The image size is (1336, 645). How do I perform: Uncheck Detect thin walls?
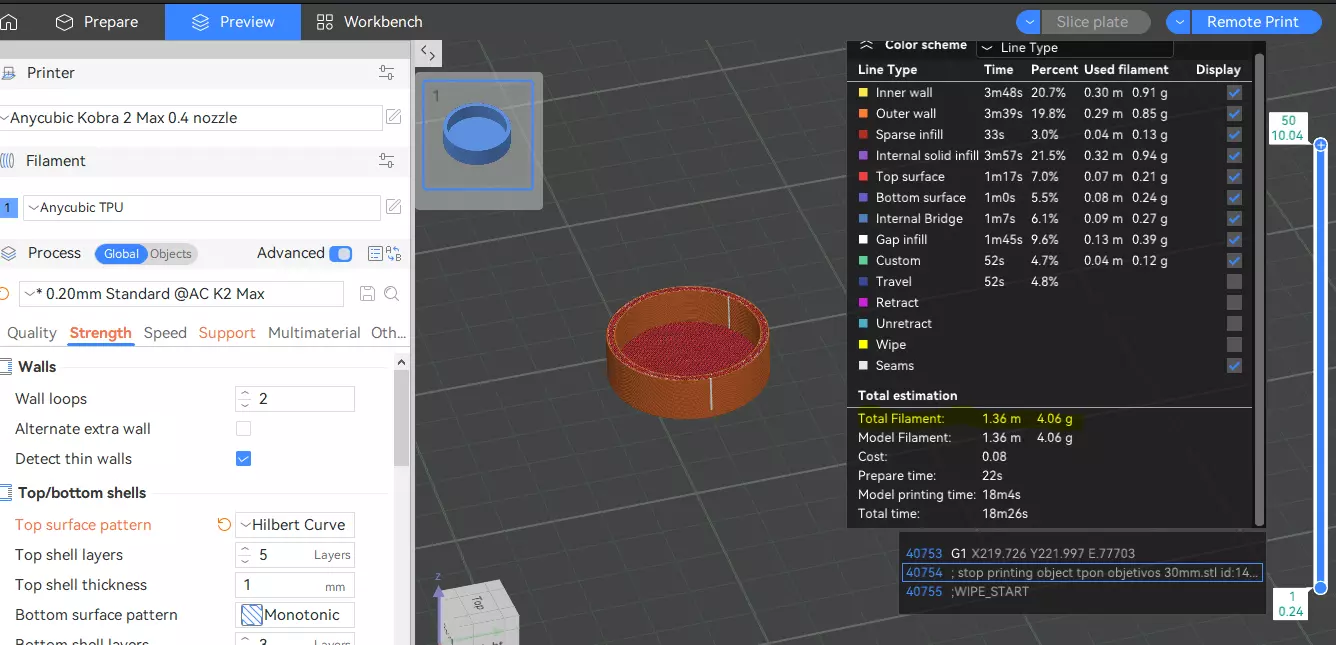click(243, 459)
